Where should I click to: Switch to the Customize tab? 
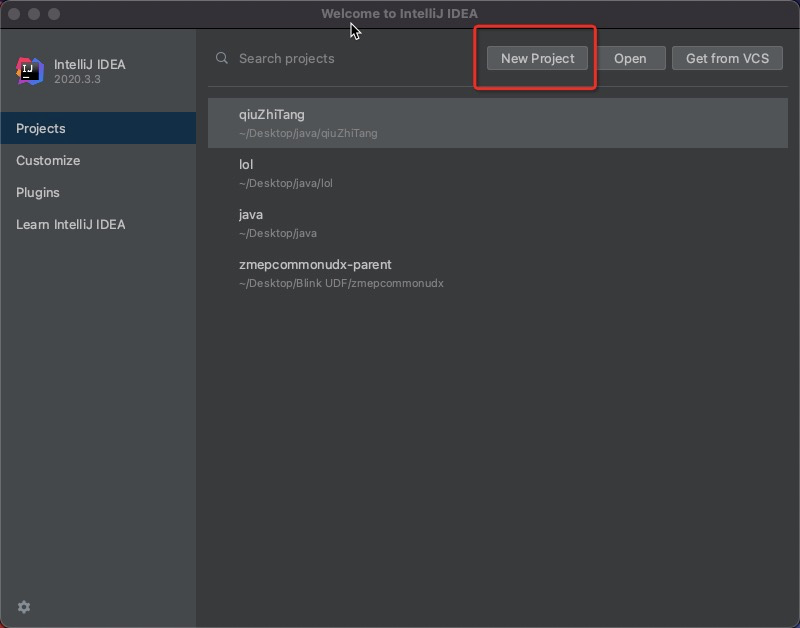tap(98, 160)
